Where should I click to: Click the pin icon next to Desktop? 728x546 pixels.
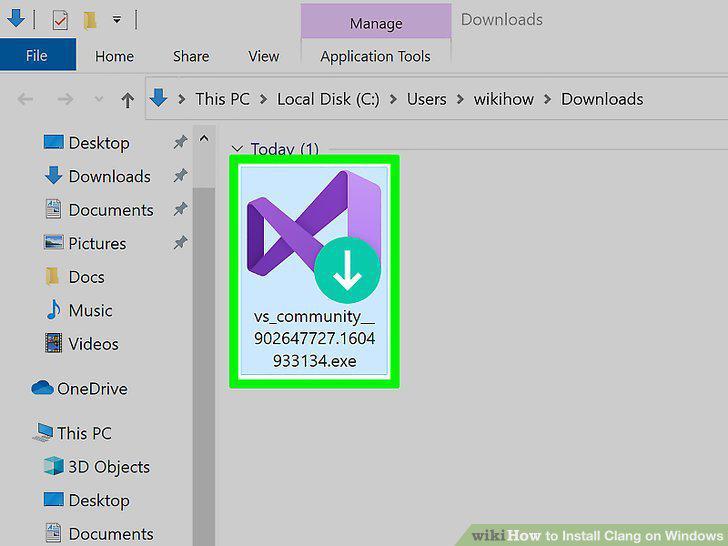point(180,142)
